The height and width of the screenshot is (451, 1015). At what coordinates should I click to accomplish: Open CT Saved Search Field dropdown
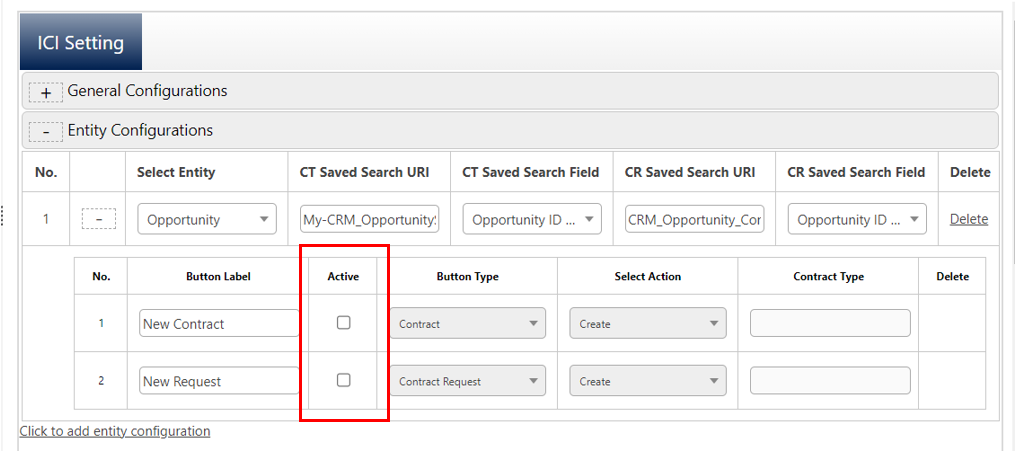point(532,220)
